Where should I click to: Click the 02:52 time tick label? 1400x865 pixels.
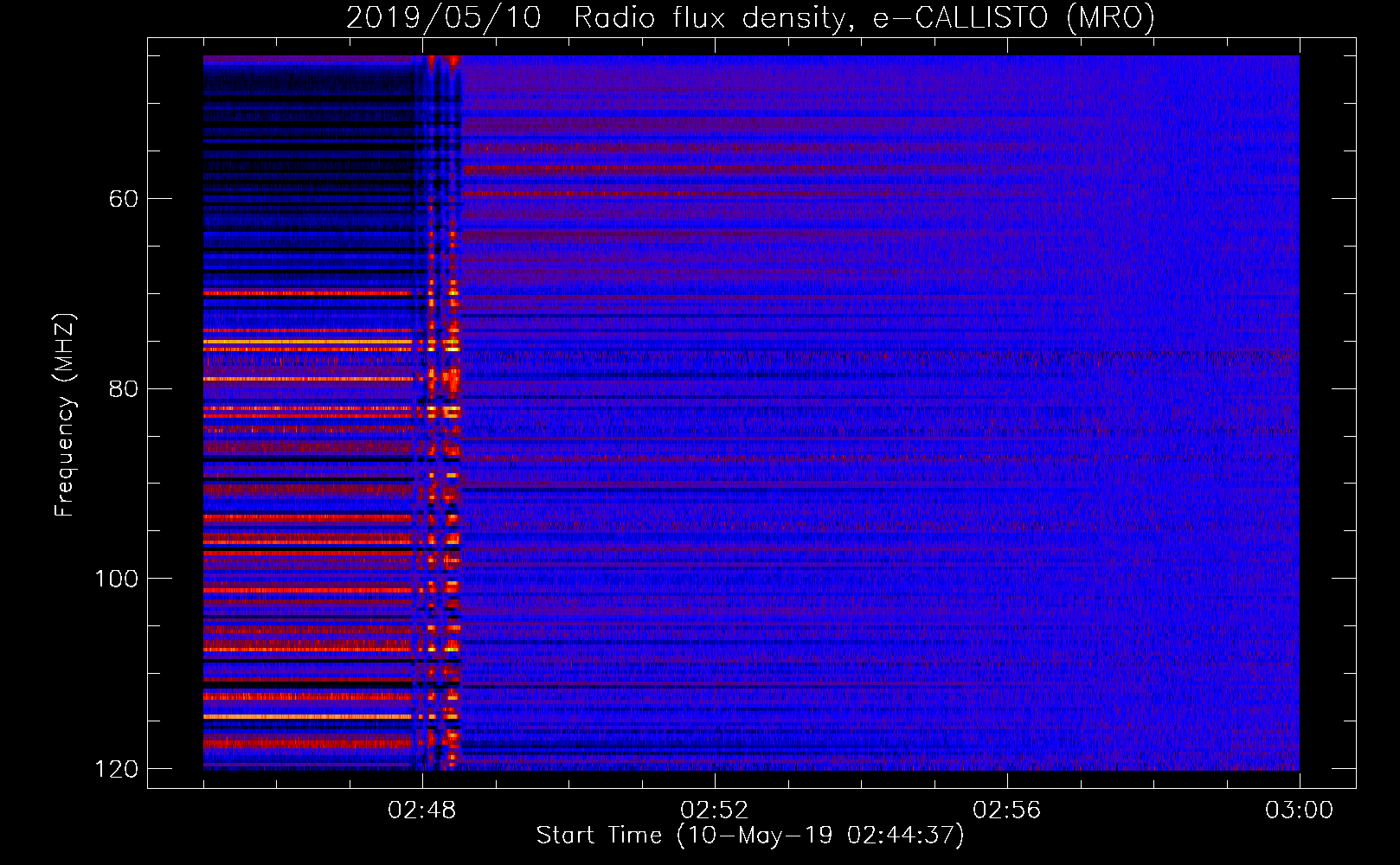715,811
